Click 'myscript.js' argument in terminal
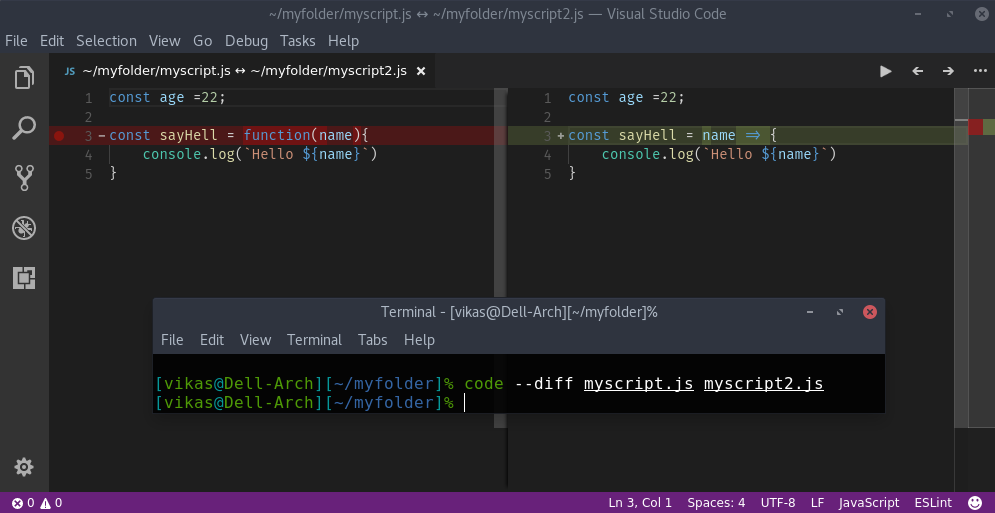 (x=639, y=383)
